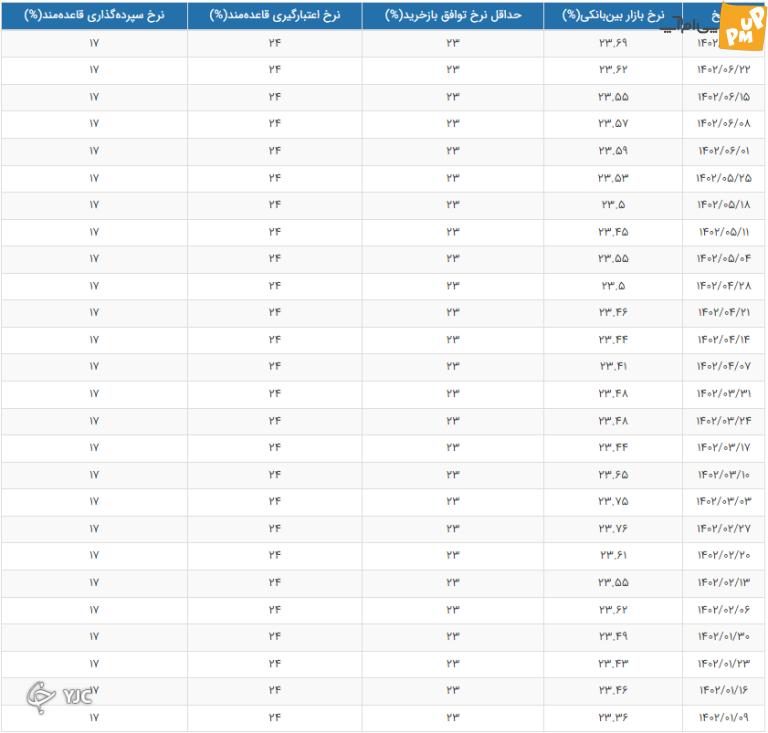Screen dimensions: 768x733
Task: Click ۲۳.۵ in the ۱۴۰۲/۰۵/۱۸ row
Action: pos(613,205)
